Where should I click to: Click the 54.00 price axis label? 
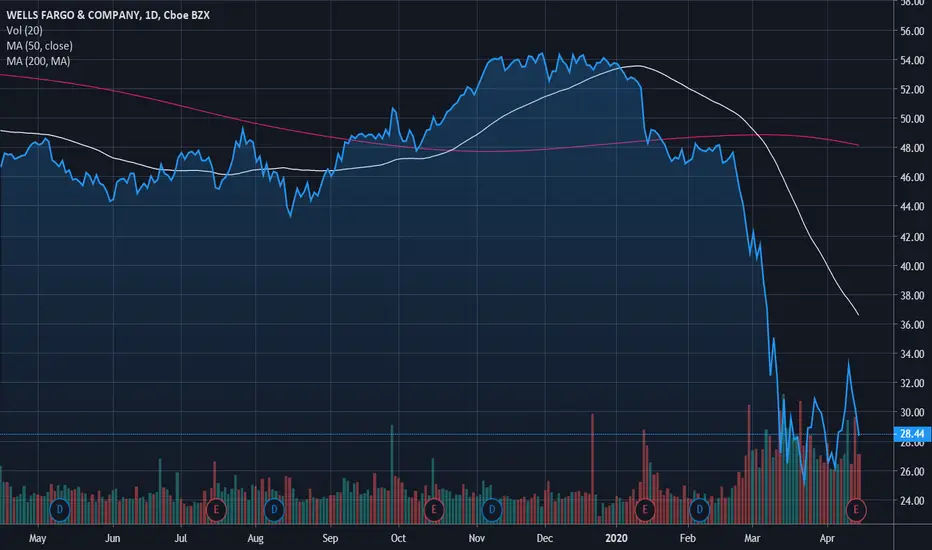(912, 60)
